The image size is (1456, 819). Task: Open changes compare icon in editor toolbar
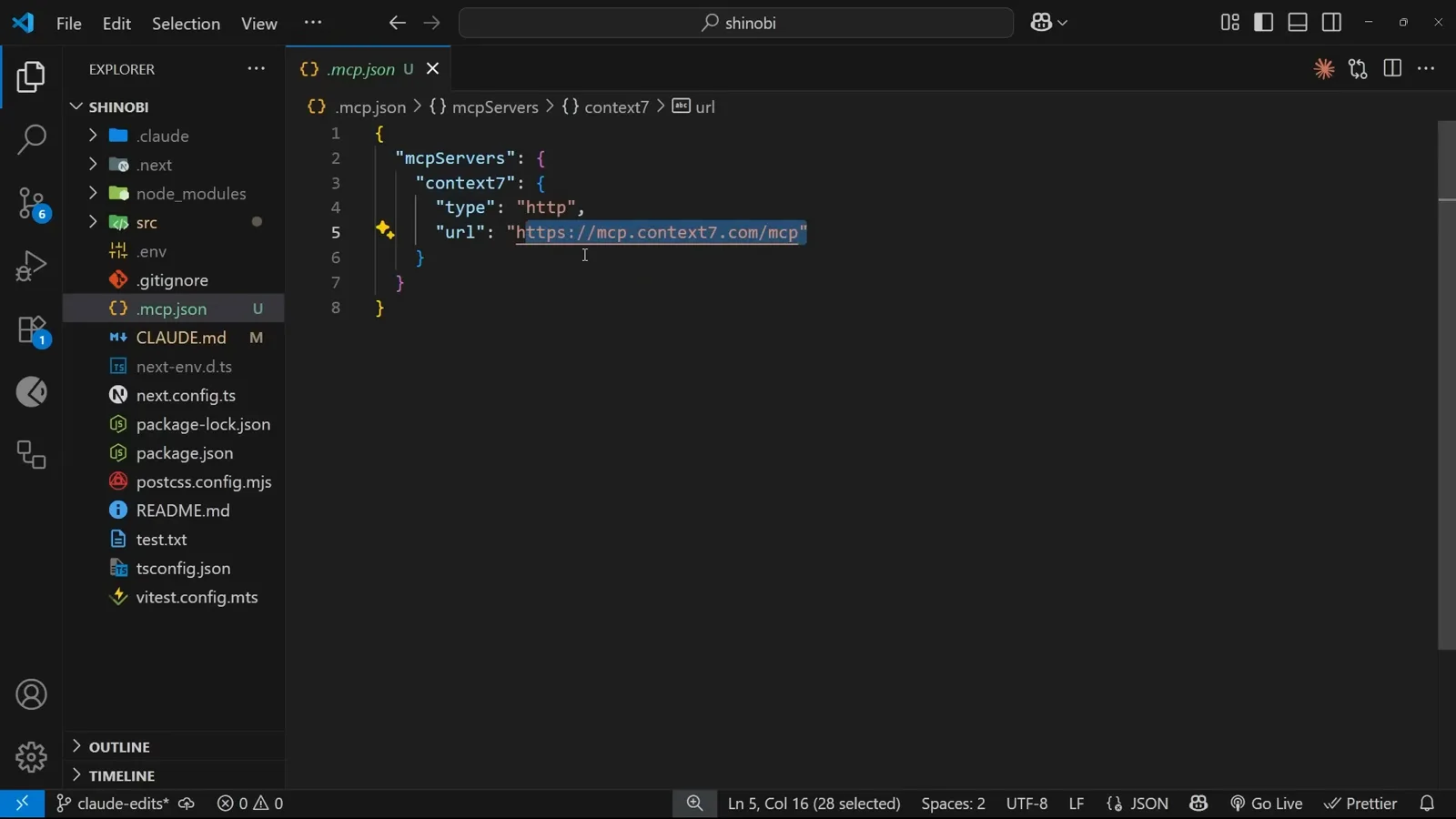[x=1359, y=69]
